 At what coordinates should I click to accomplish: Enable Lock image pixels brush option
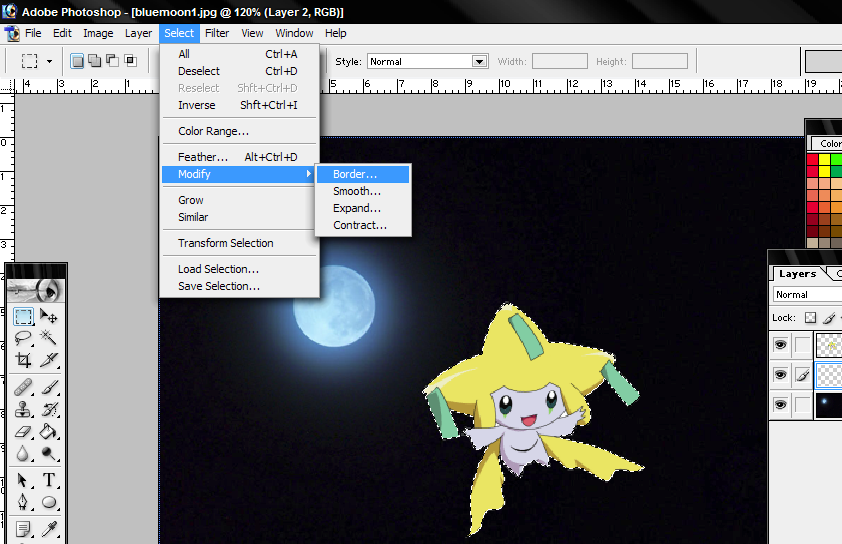click(x=830, y=317)
